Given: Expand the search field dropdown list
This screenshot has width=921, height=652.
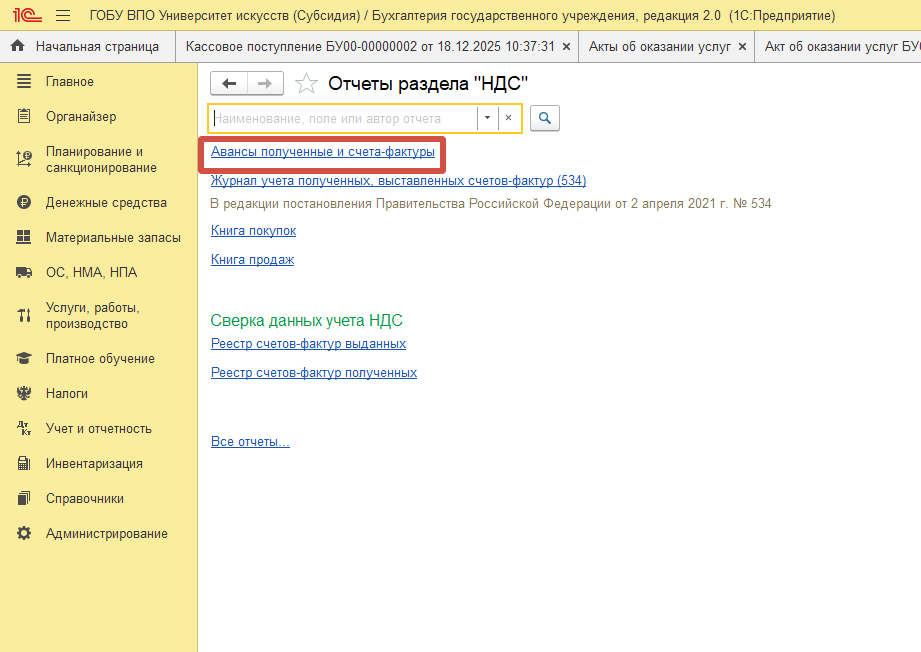Looking at the screenshot, I should pyautogui.click(x=487, y=117).
